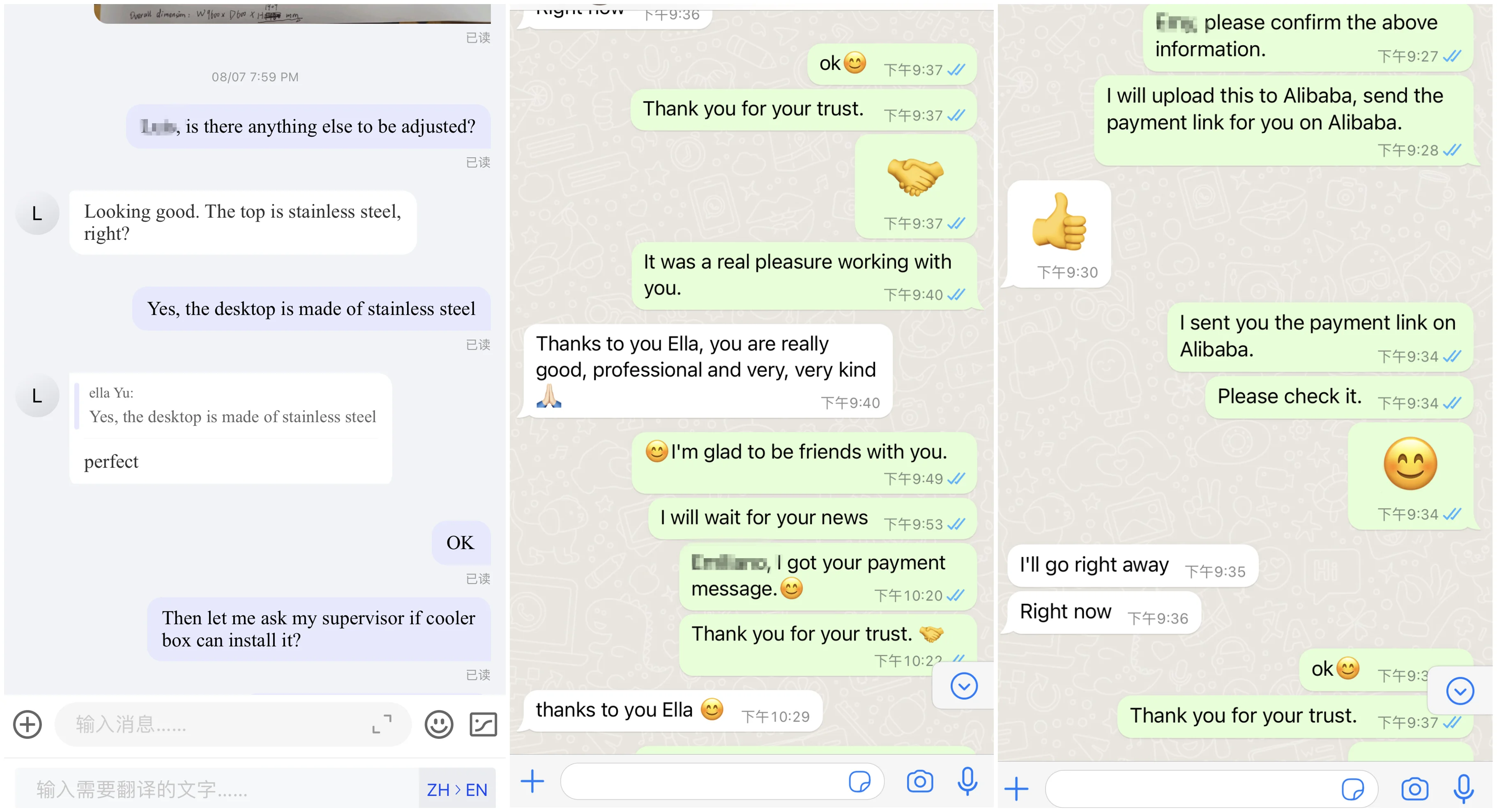Tap the blue plus in right chat

pos(1016,789)
